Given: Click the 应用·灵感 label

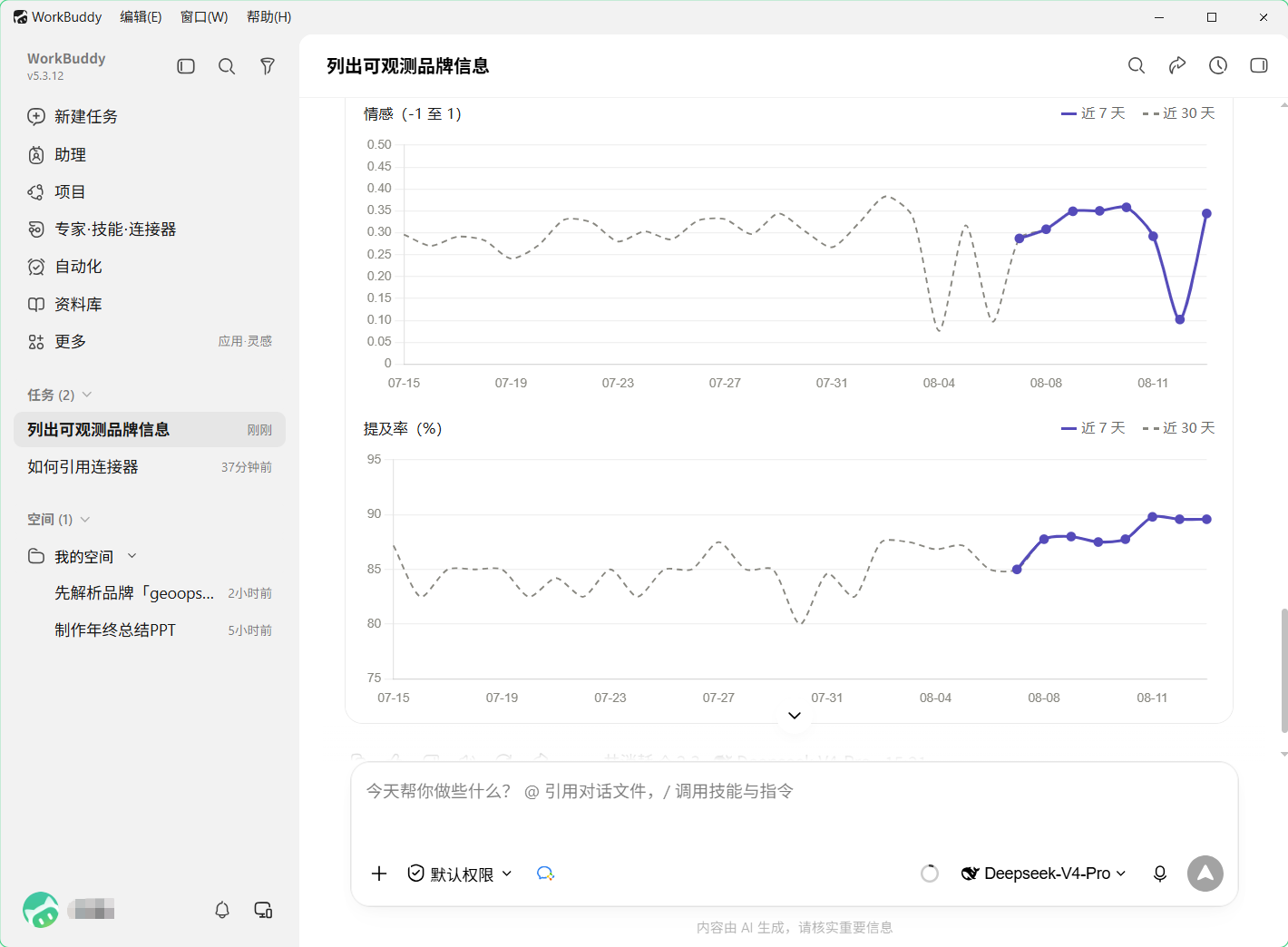Looking at the screenshot, I should coord(245,341).
